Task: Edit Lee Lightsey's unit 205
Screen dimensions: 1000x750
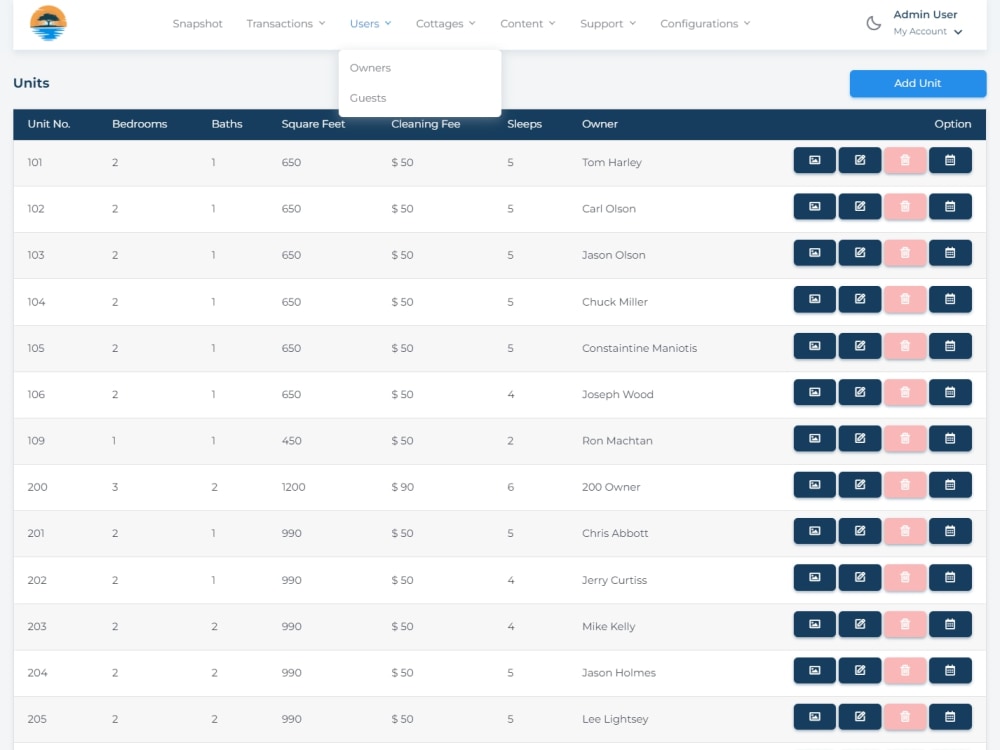Action: coord(860,717)
